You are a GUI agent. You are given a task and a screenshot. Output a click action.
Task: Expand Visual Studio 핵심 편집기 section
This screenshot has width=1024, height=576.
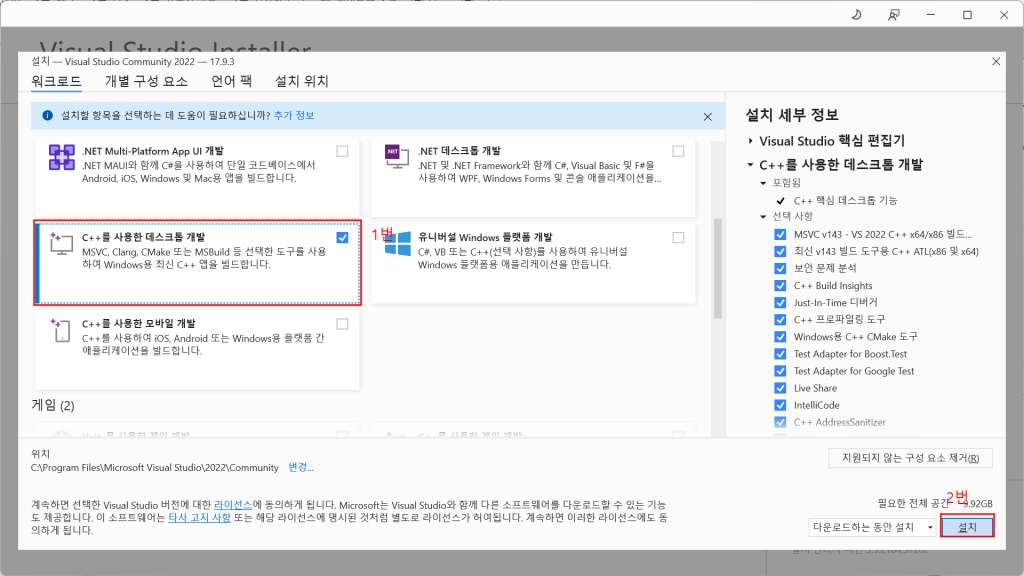(x=750, y=141)
